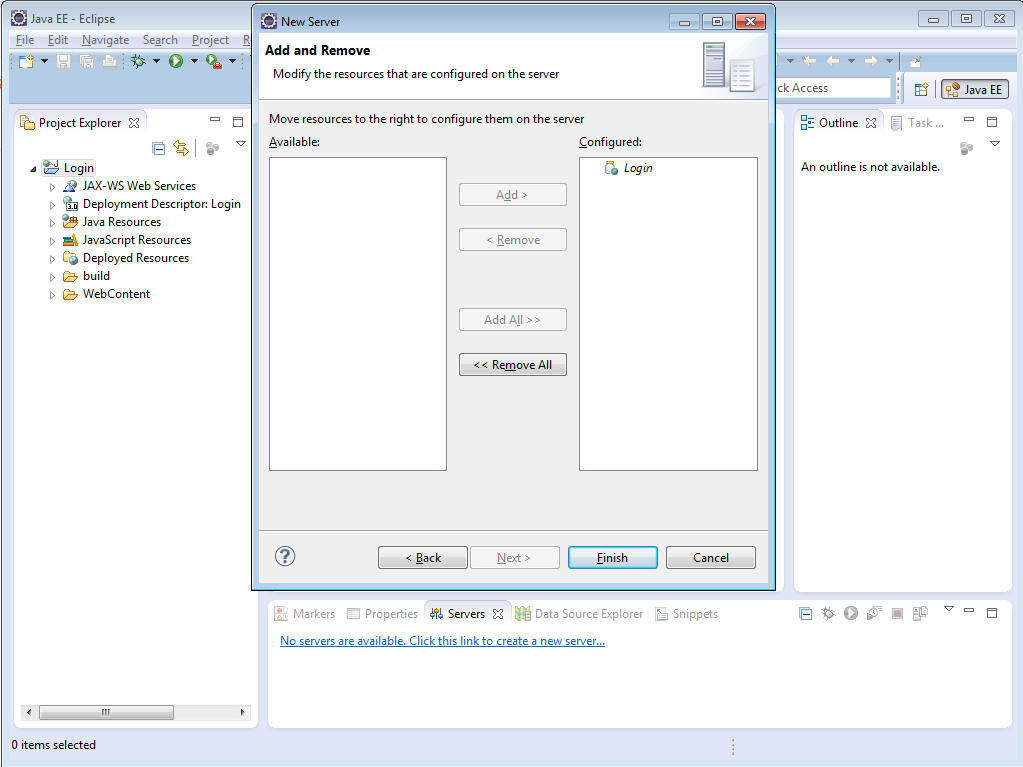Select Login in the Configured list
The width and height of the screenshot is (1023, 767).
(x=636, y=169)
